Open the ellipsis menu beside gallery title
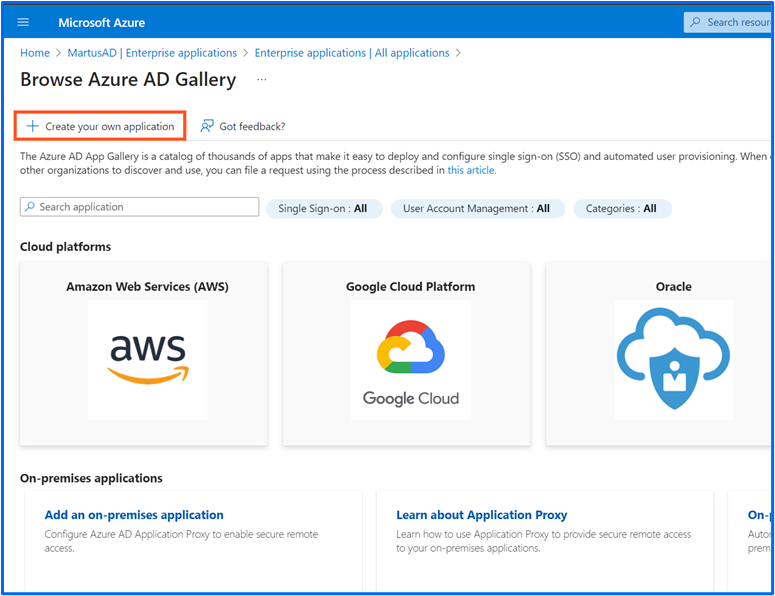The height and width of the screenshot is (596, 775). click(261, 80)
